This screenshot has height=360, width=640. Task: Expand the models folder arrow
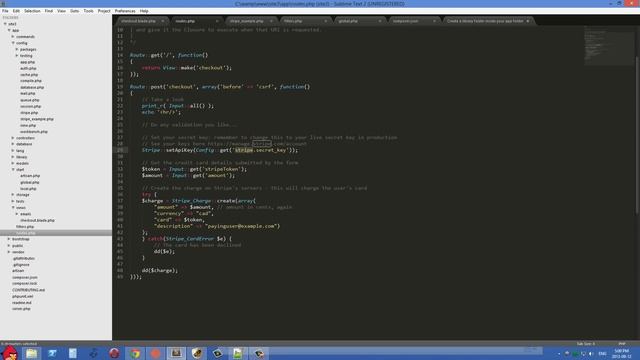(13, 163)
